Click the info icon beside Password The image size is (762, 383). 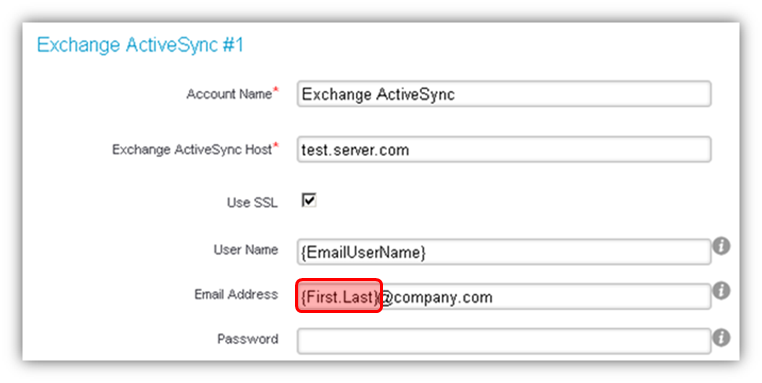pyautogui.click(x=721, y=337)
